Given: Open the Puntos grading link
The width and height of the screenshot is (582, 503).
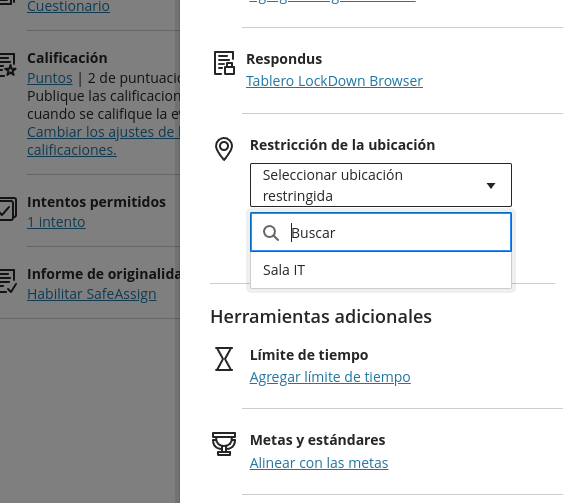Looking at the screenshot, I should pyautogui.click(x=50, y=78).
